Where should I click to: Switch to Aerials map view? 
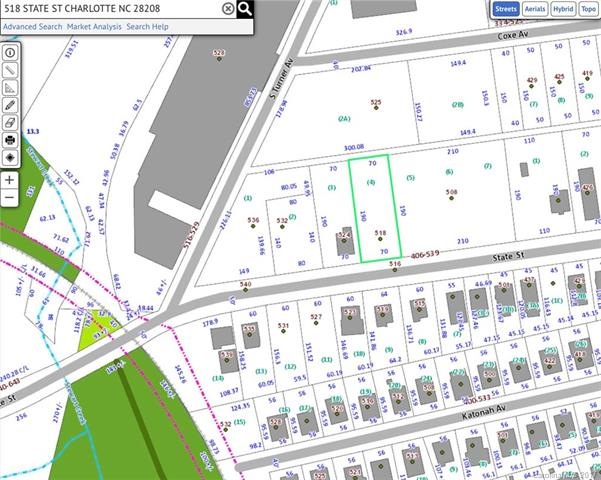[x=535, y=9]
